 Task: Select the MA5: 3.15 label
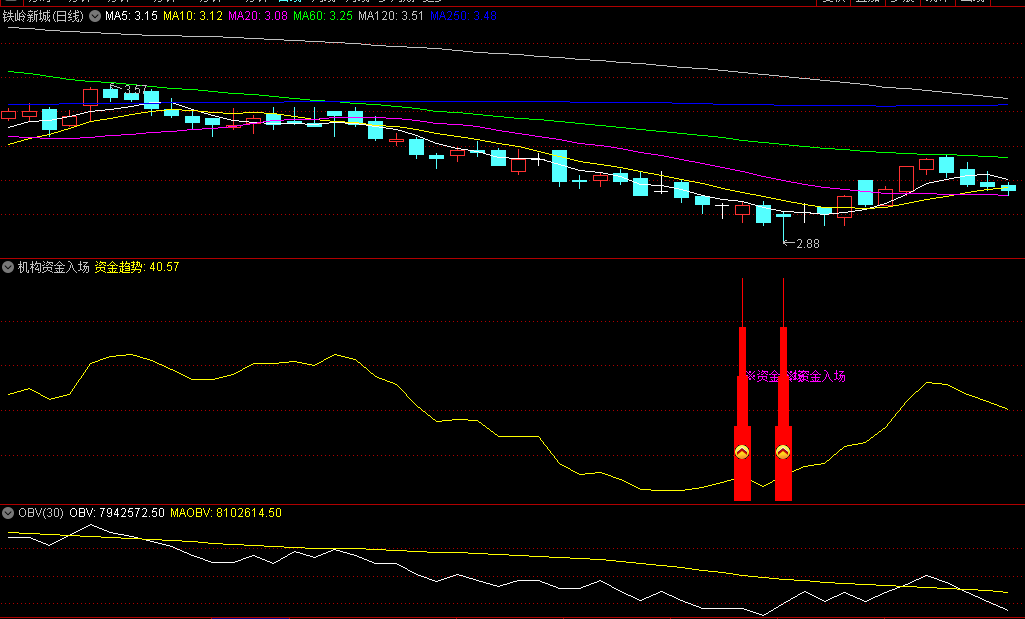point(131,16)
